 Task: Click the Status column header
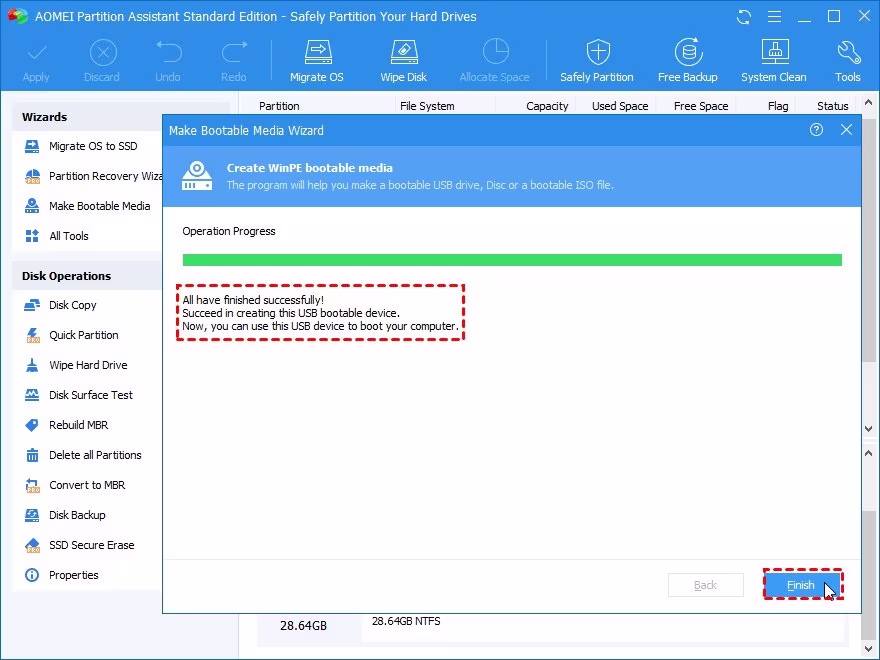click(833, 106)
